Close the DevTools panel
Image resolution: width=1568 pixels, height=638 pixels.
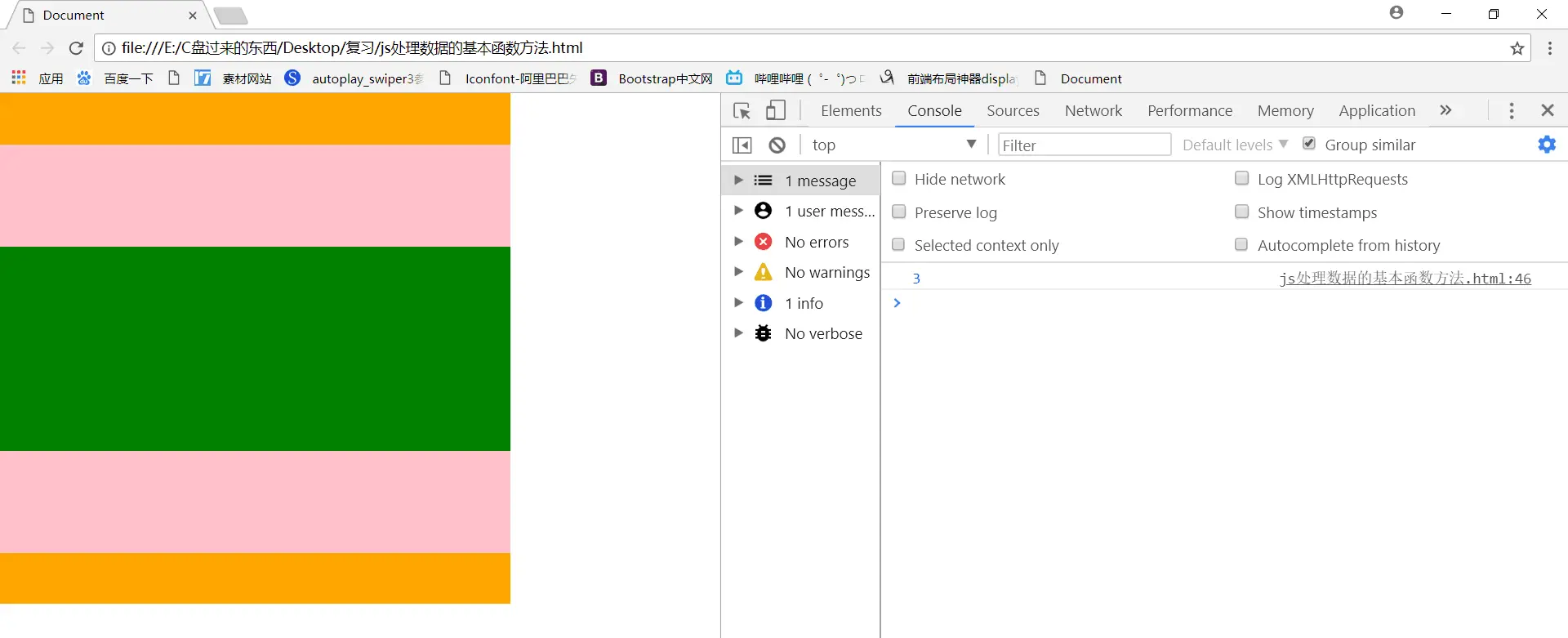[1547, 110]
